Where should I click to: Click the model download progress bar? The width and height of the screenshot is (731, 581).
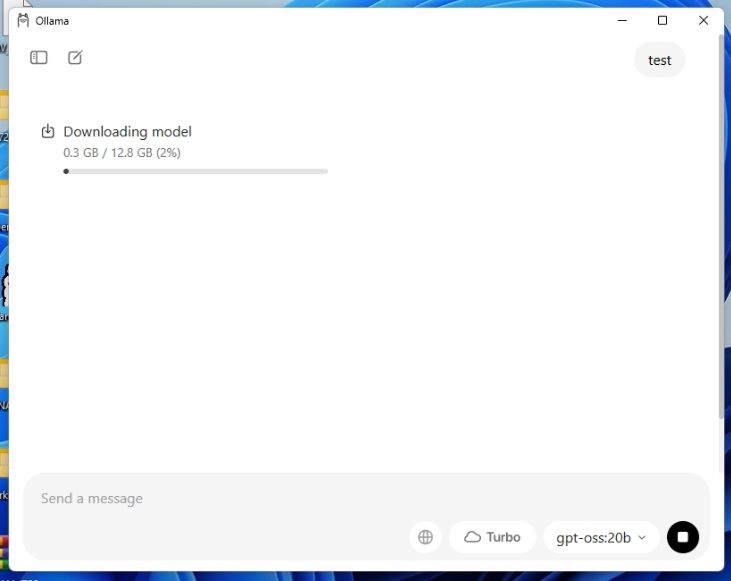[195, 171]
